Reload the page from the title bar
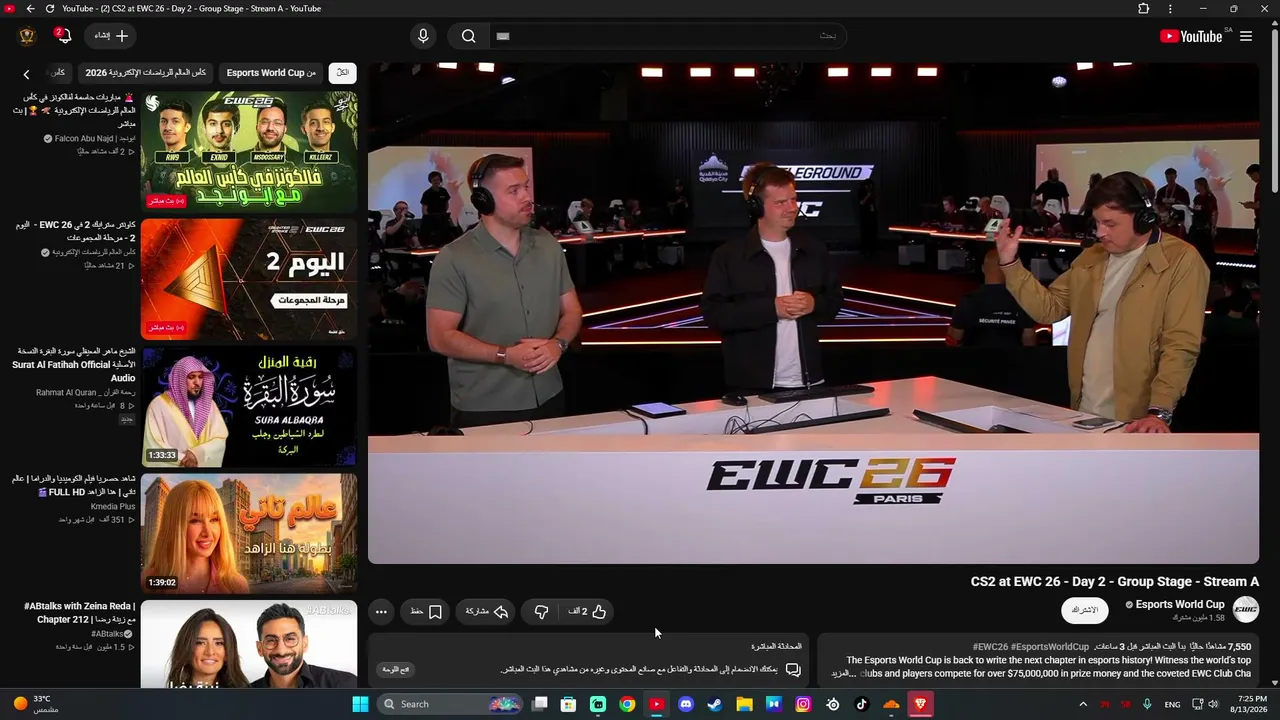The image size is (1280, 720). (50, 9)
